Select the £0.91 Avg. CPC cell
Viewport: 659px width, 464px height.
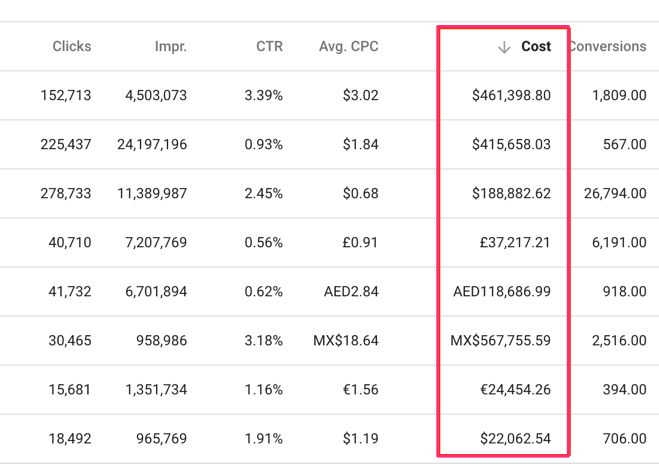click(360, 243)
